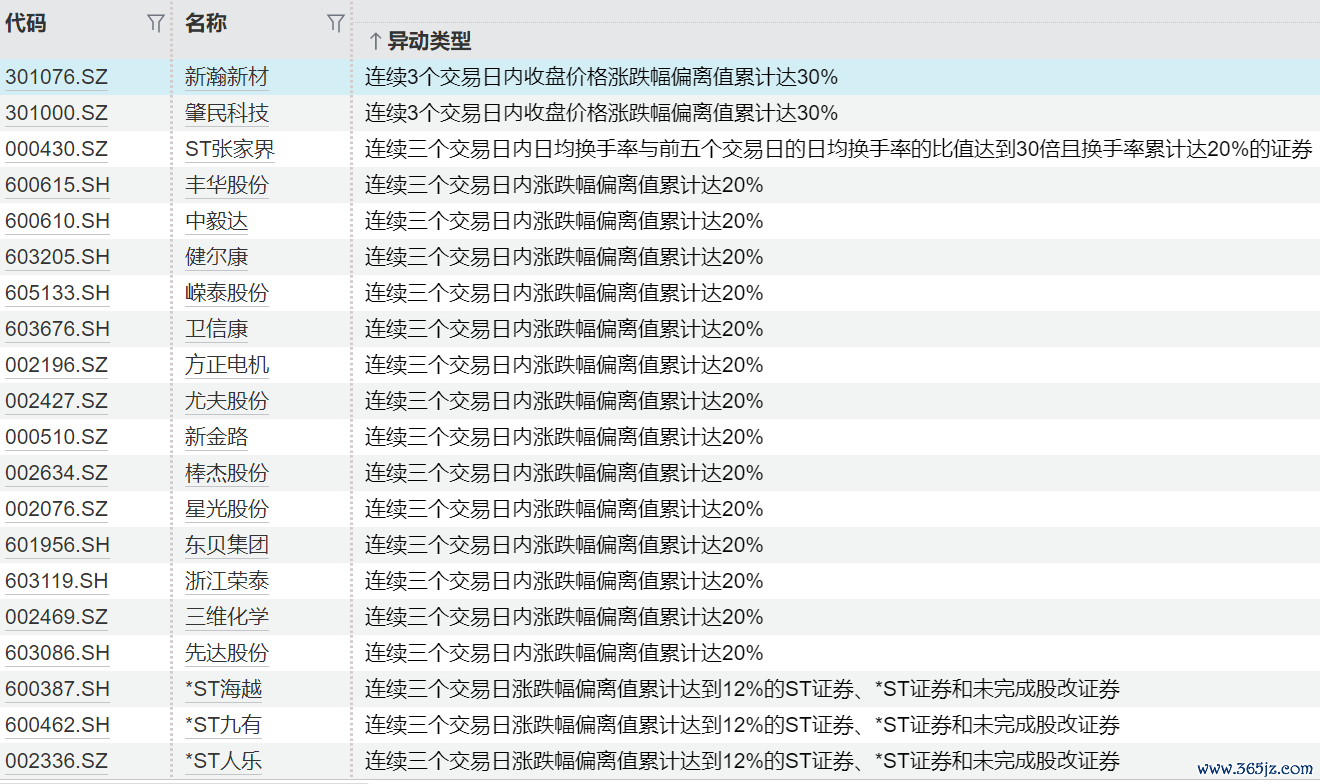The height and width of the screenshot is (784, 1320).
Task: Open stock code 301076.SZ
Action: coord(57,77)
